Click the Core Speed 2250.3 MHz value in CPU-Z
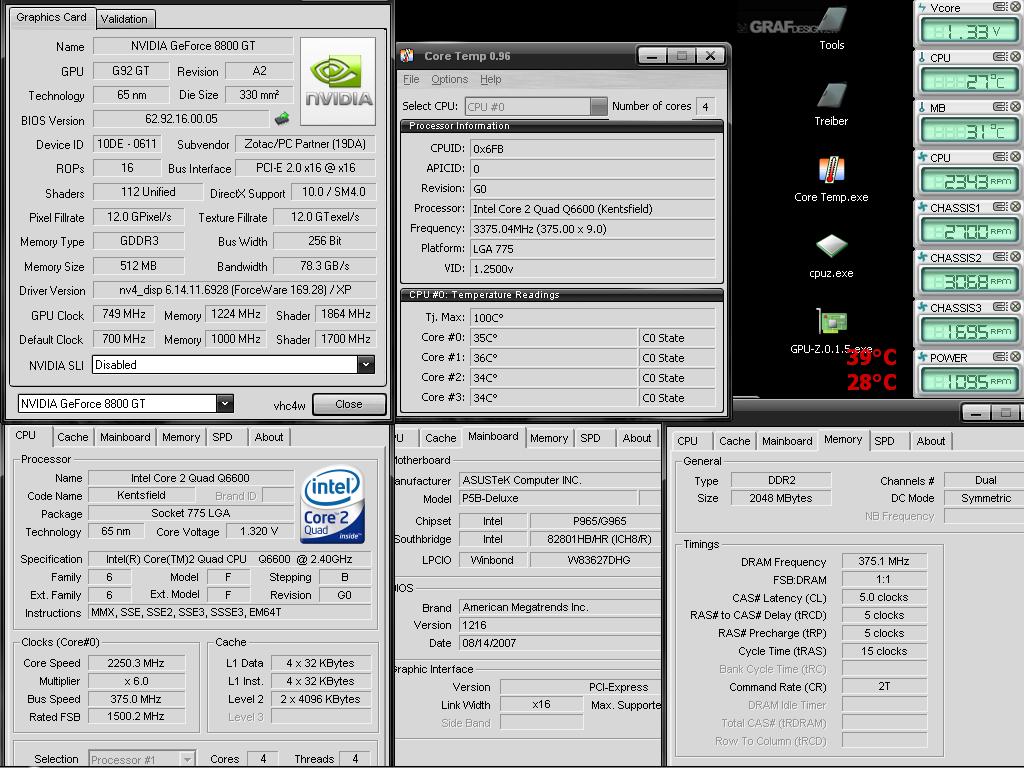The image size is (1024, 768). 136,663
